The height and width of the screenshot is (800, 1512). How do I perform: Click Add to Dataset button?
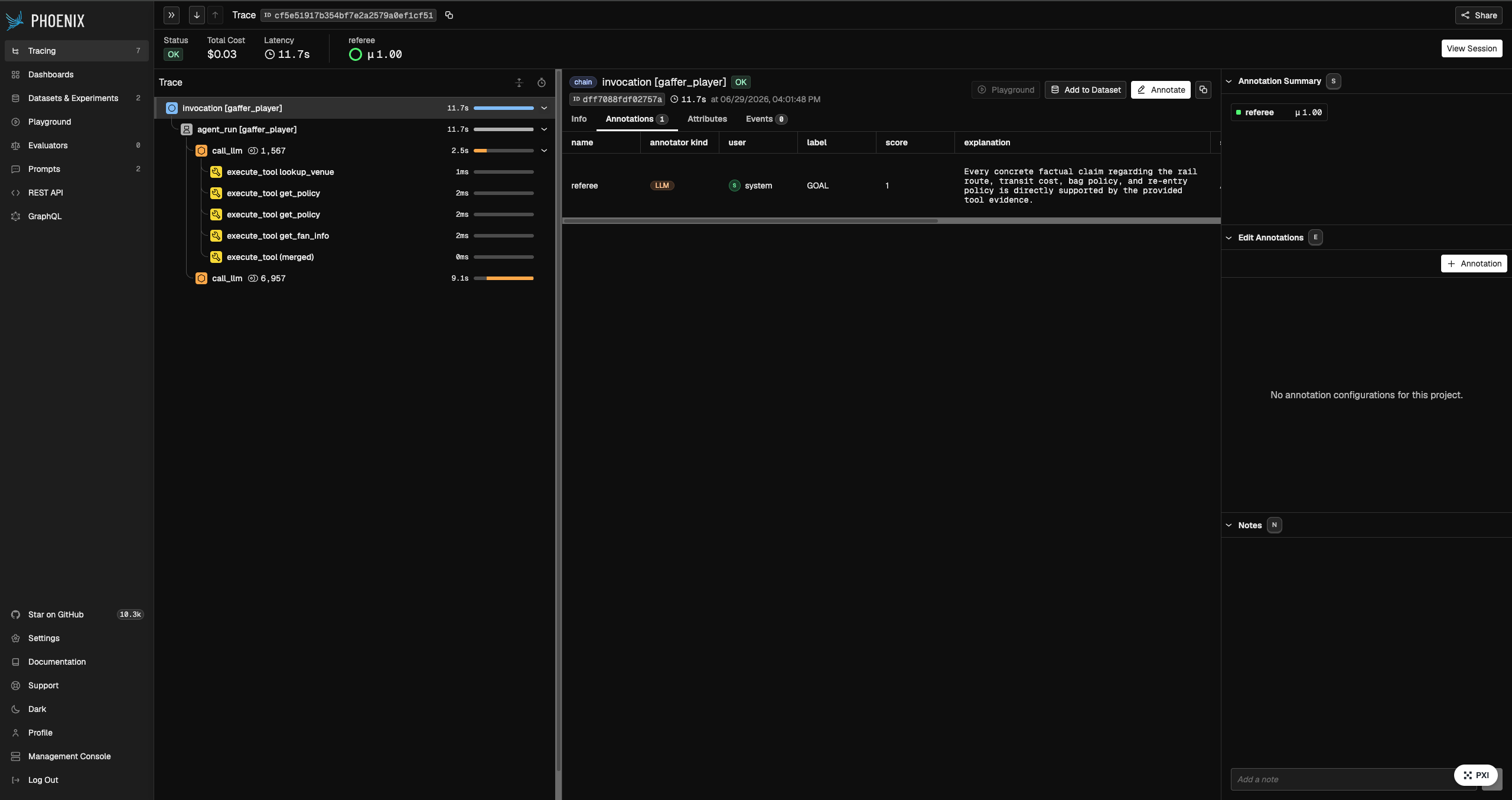coord(1086,90)
